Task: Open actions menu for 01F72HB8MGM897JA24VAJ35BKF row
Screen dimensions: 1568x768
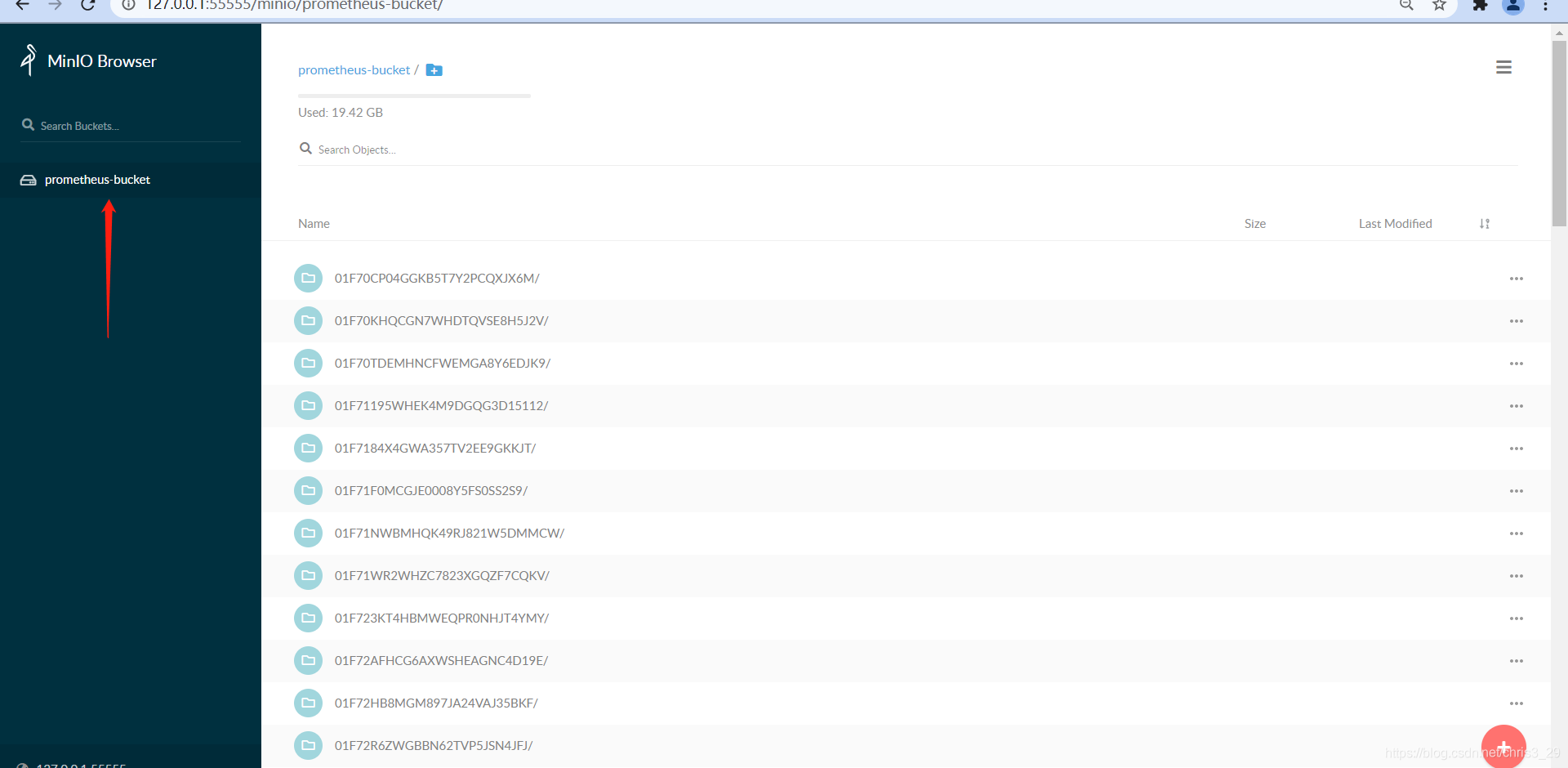Action: coord(1517,703)
